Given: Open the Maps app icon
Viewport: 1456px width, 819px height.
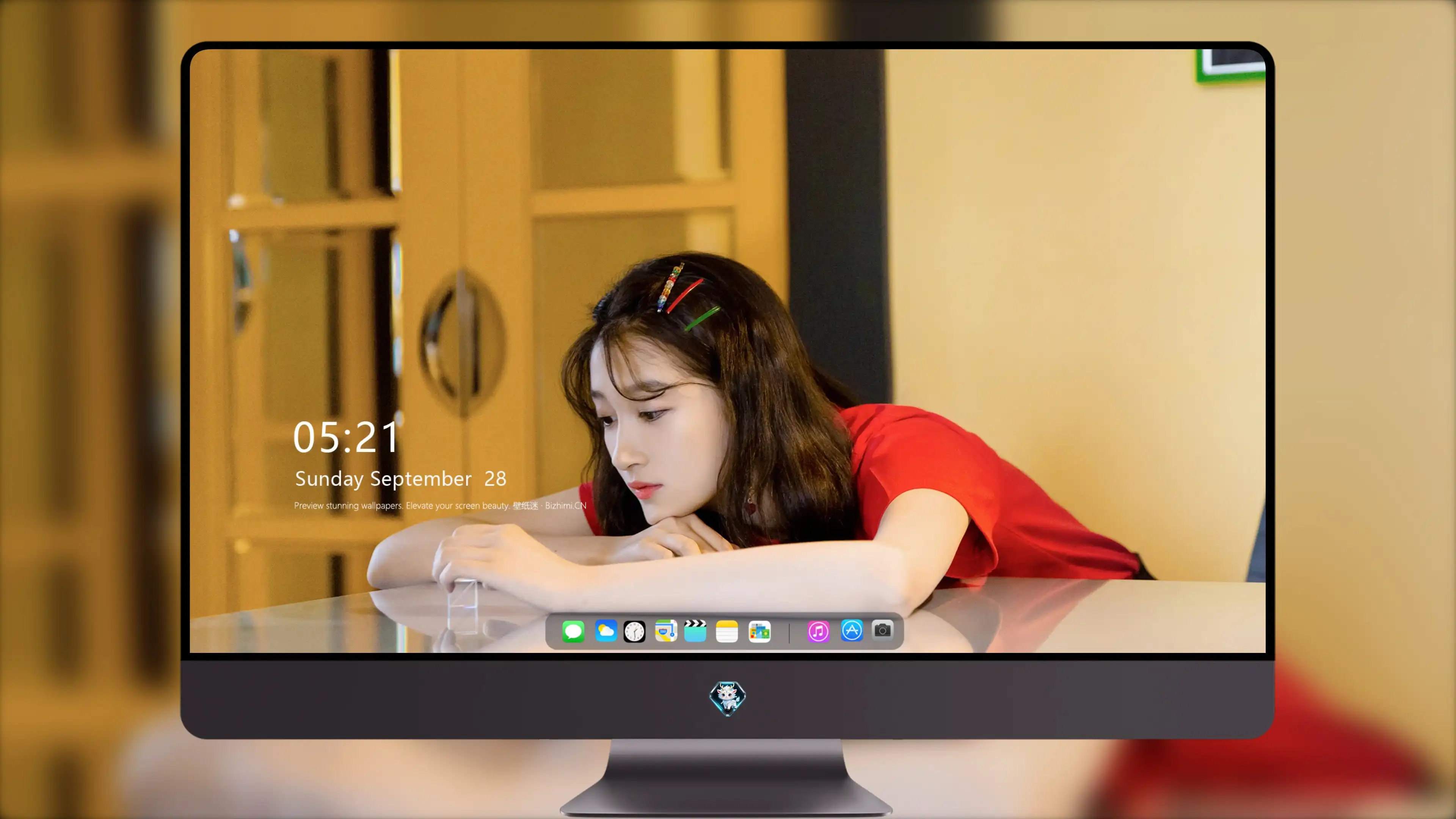Looking at the screenshot, I should [666, 631].
